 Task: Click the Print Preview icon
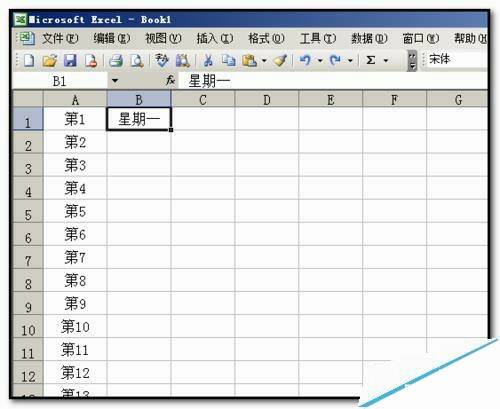(x=137, y=61)
